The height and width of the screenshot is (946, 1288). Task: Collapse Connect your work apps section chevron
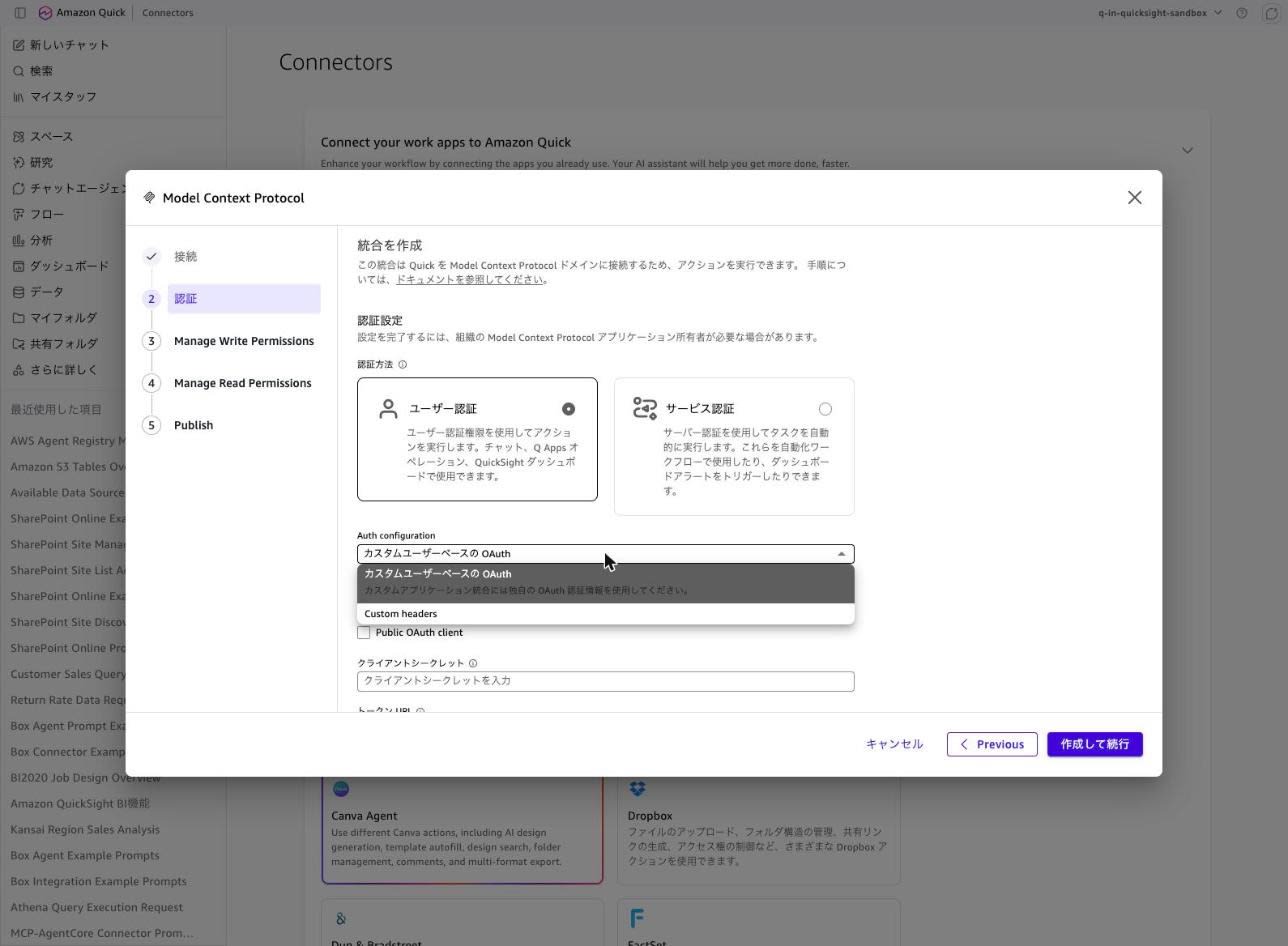coord(1187,150)
